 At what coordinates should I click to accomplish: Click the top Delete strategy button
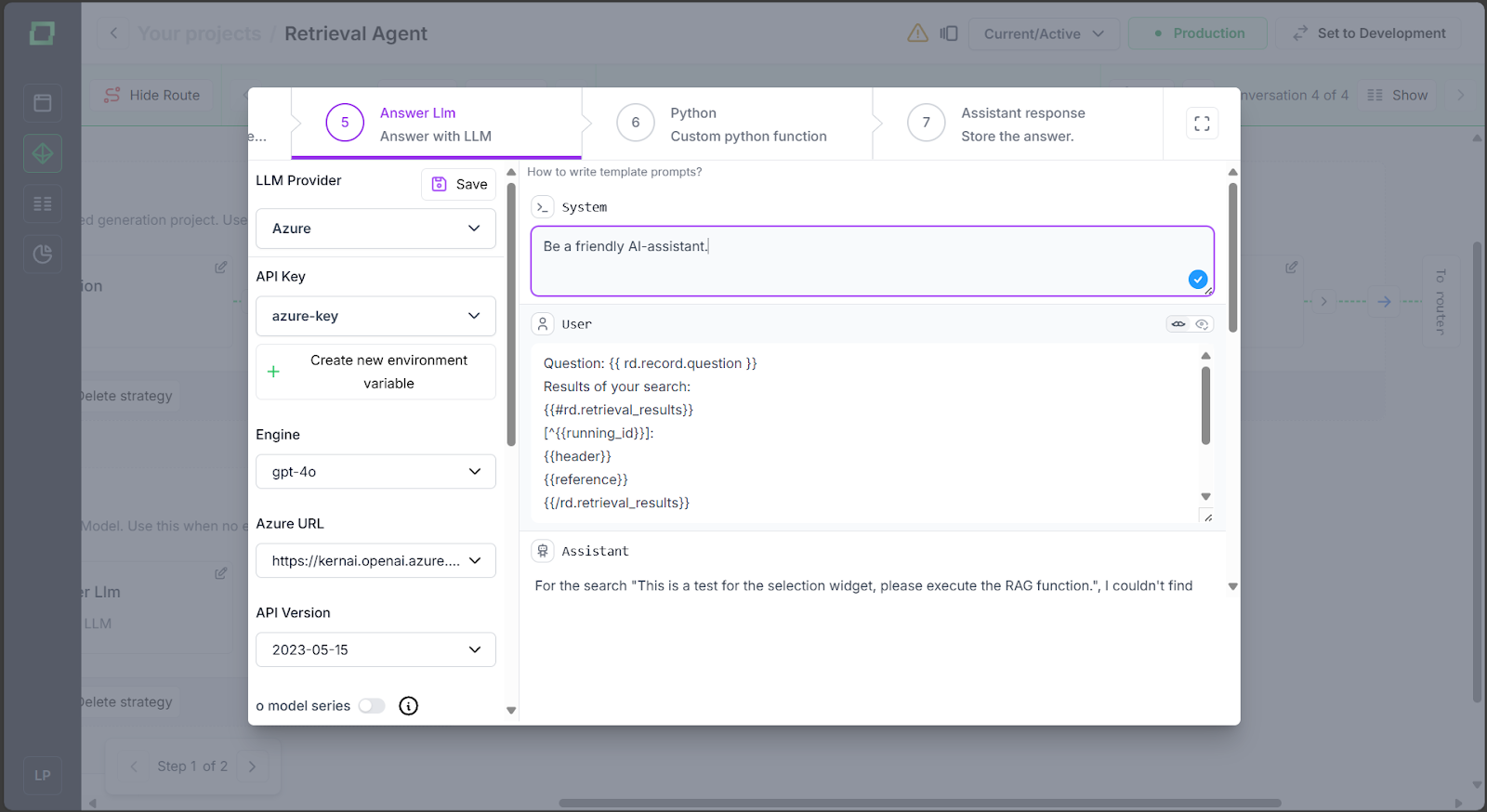(126, 396)
